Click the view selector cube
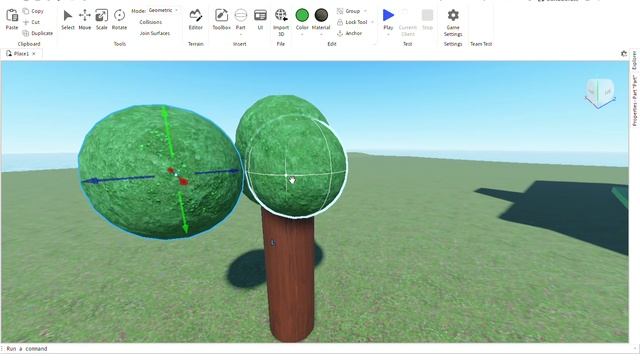Screen dimensions: 640x360 point(599,93)
